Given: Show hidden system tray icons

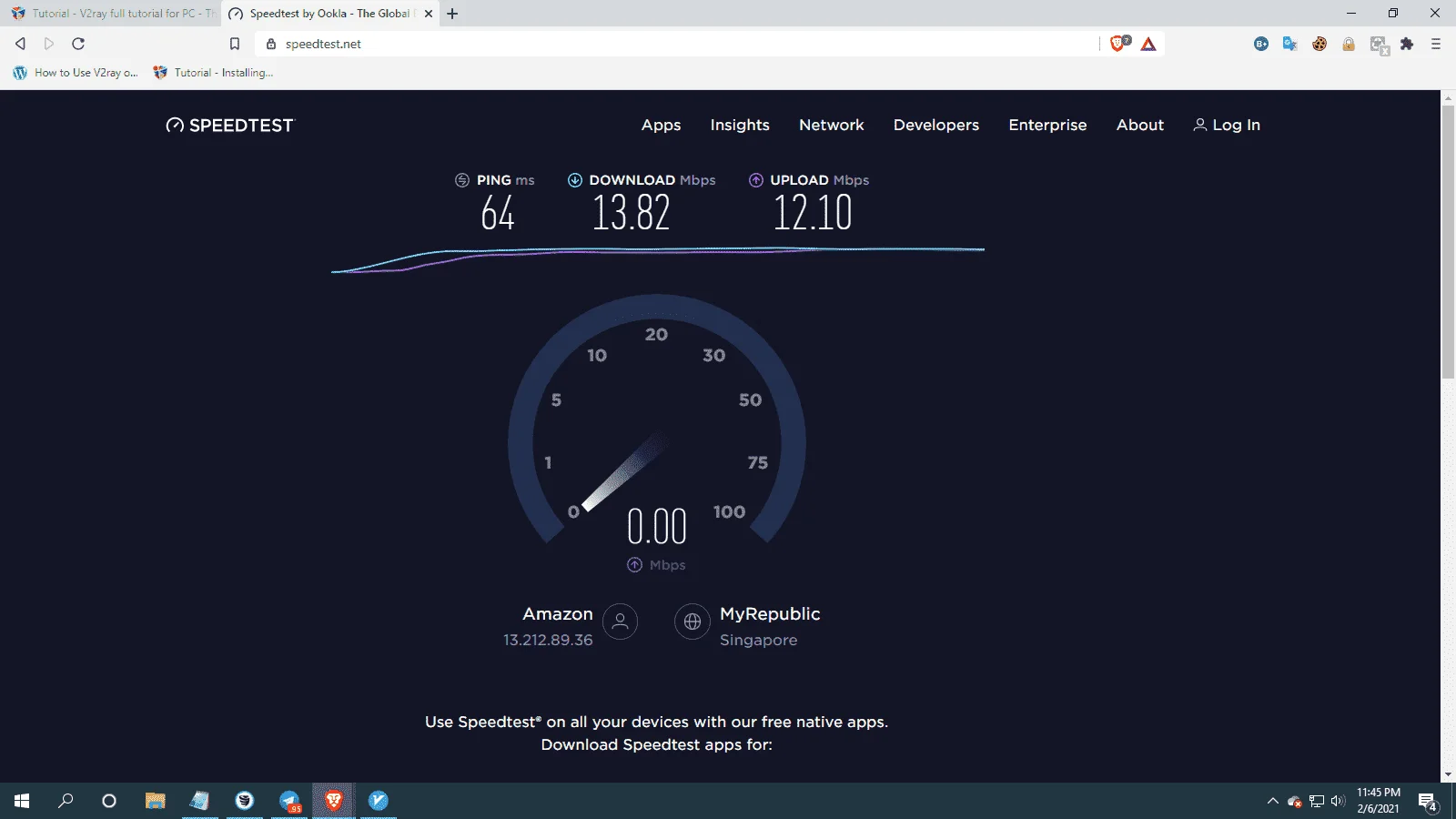Looking at the screenshot, I should (x=1272, y=801).
